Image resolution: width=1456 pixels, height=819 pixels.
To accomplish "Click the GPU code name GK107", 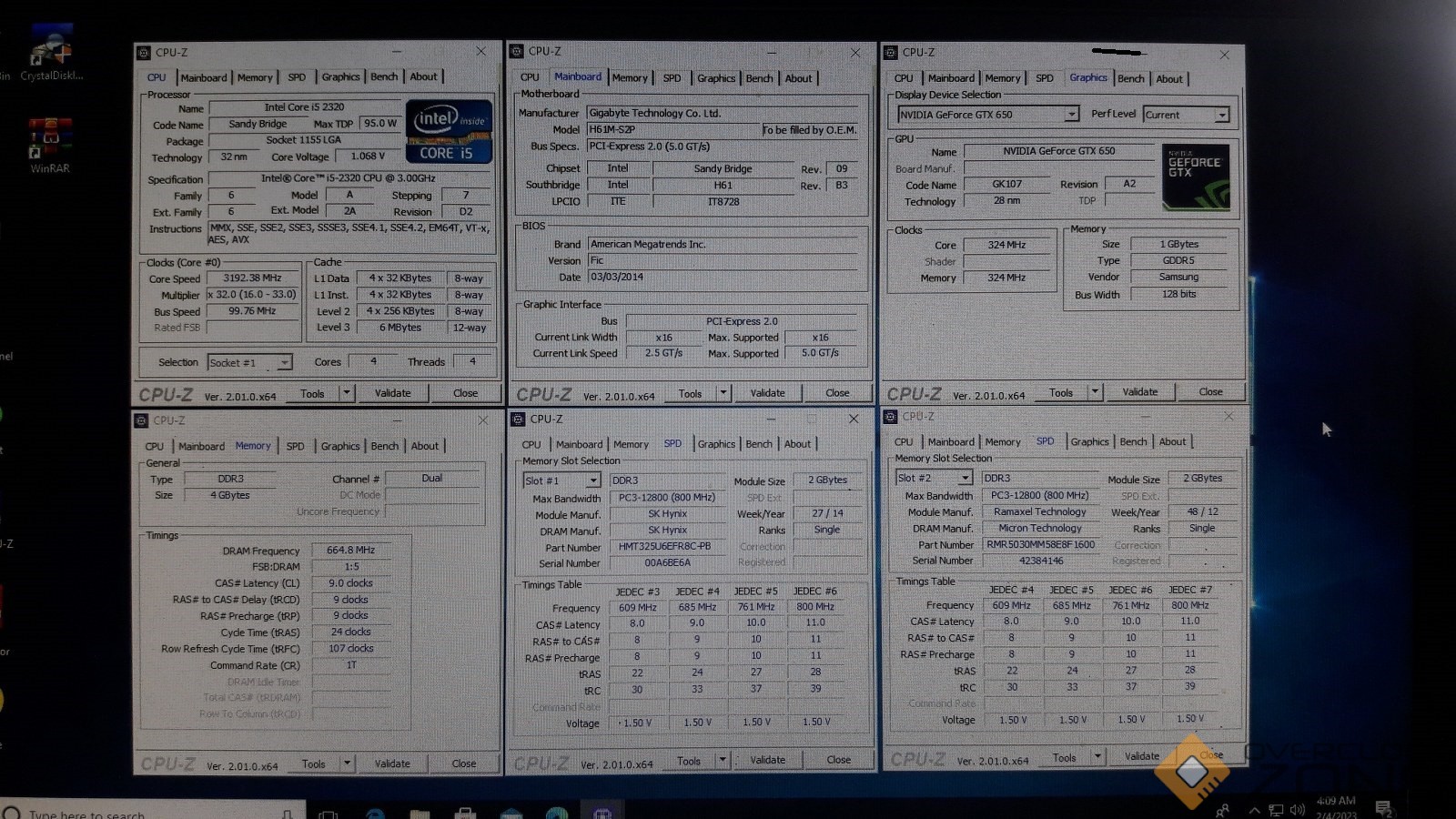I will coord(1006,184).
